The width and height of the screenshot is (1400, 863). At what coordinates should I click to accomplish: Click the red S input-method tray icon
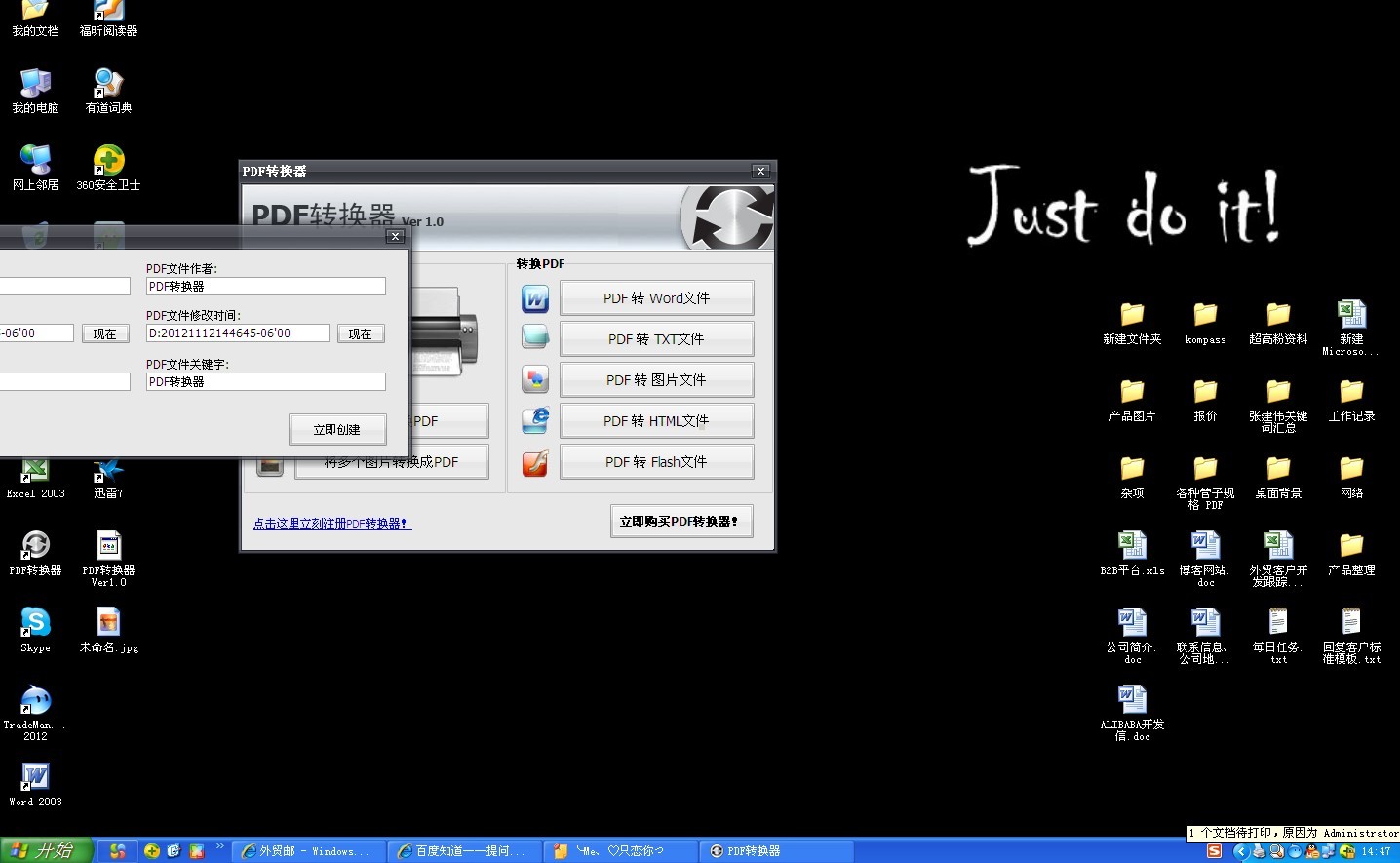[x=1214, y=851]
